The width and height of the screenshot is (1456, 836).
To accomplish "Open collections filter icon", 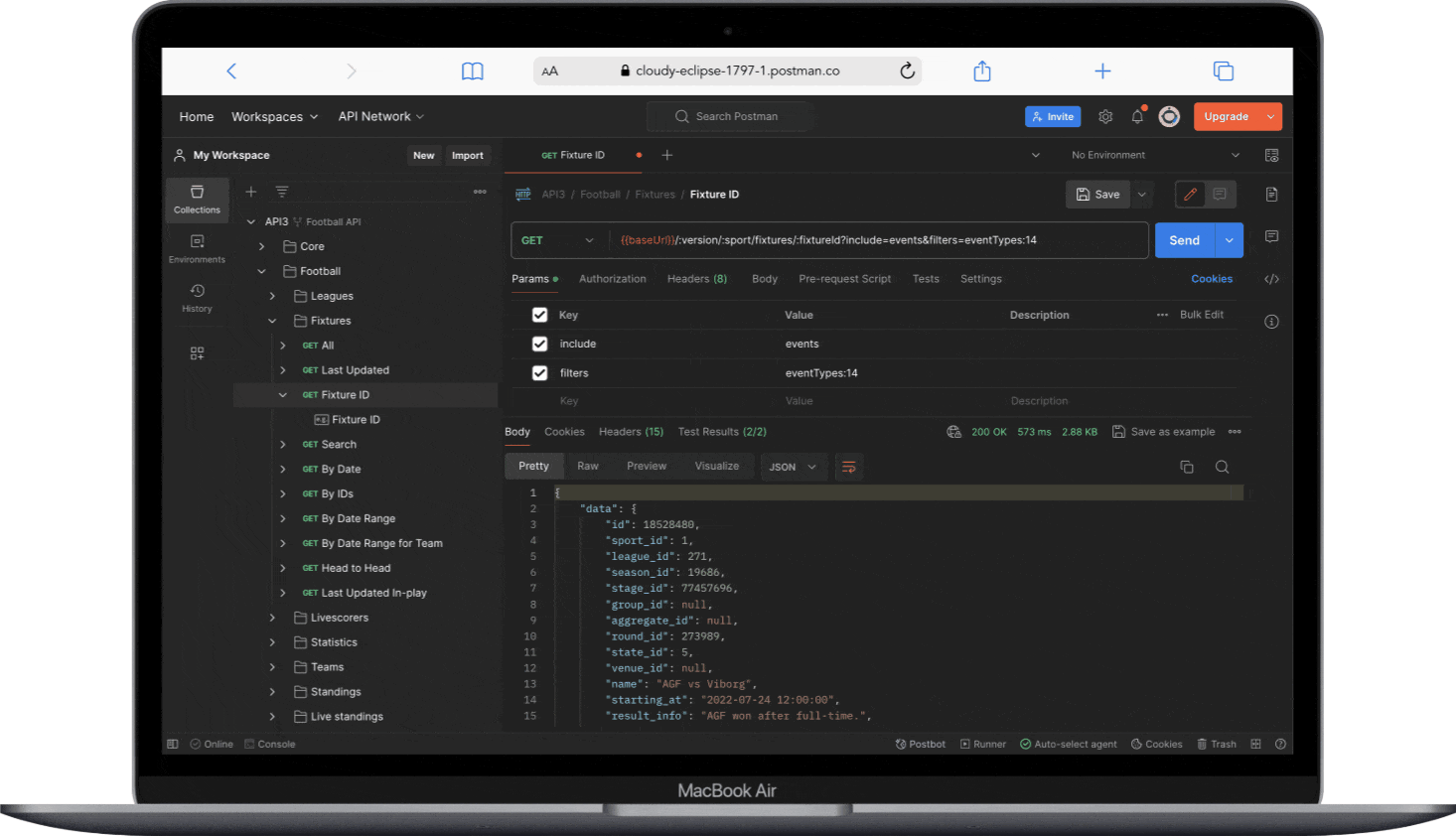I will [x=282, y=192].
